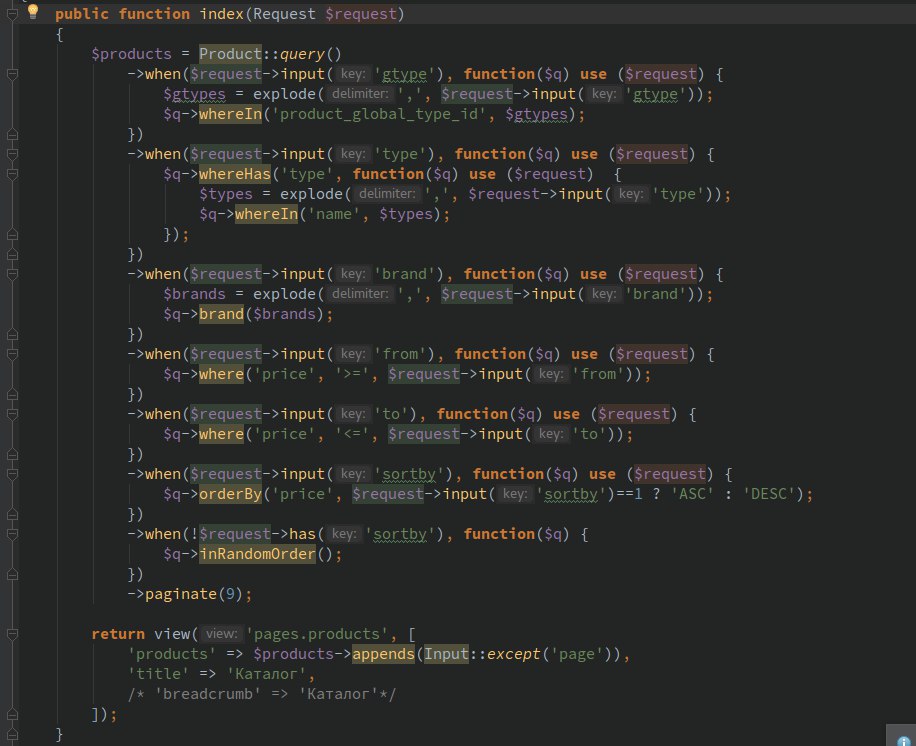Fold the return view array block

pos(12,634)
